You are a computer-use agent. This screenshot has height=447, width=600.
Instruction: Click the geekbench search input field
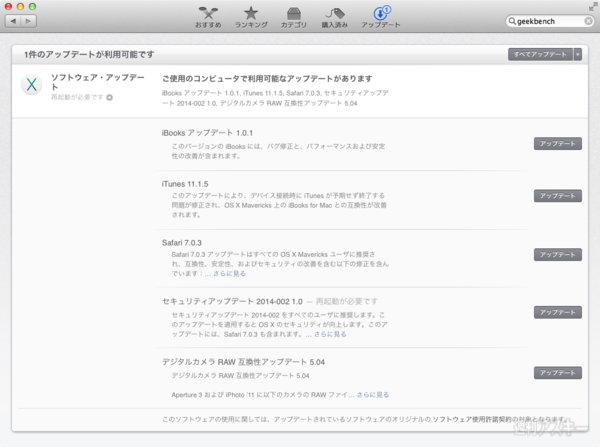click(550, 21)
